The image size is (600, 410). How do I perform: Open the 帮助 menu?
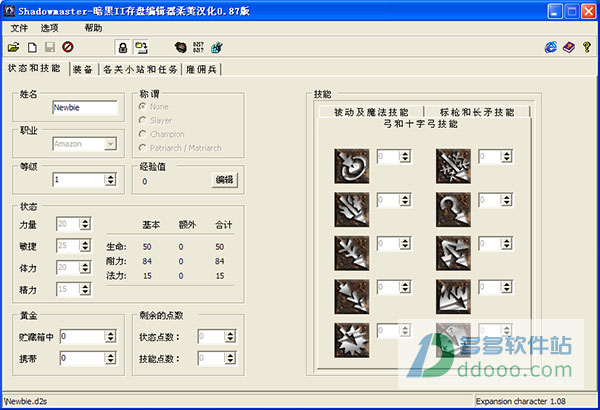(93, 28)
